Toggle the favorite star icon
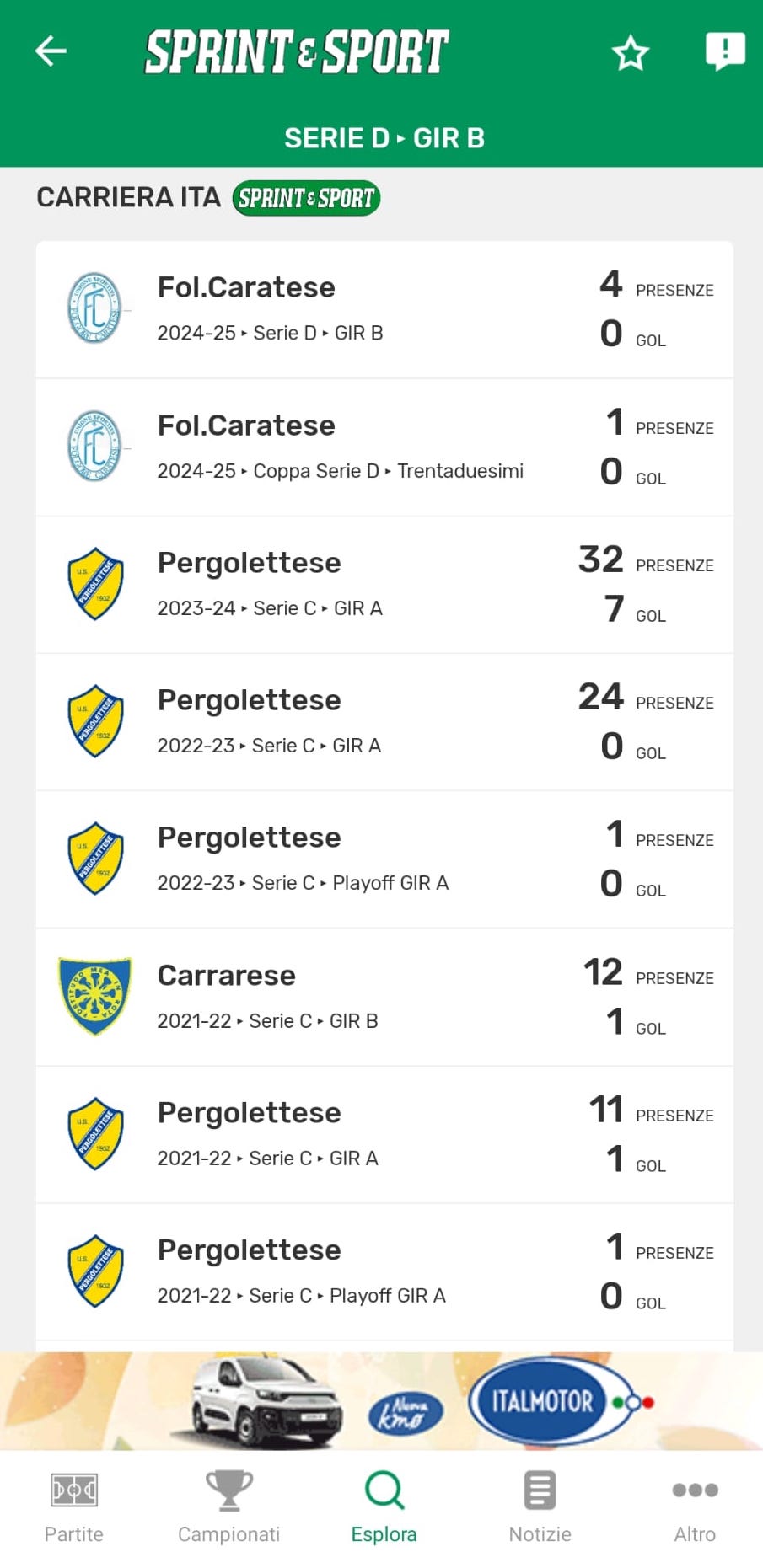 coord(630,54)
